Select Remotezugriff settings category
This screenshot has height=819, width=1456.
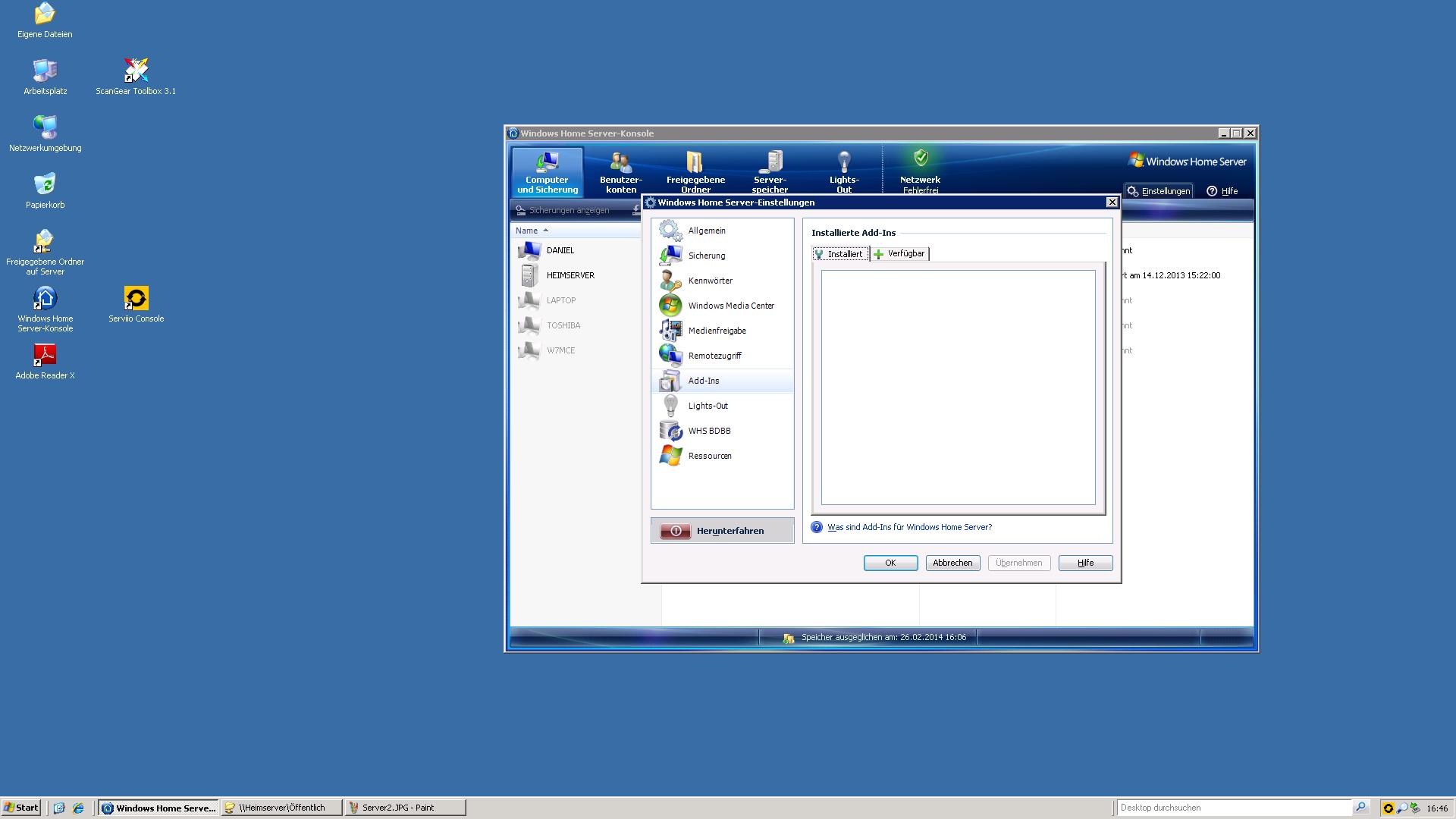point(722,356)
